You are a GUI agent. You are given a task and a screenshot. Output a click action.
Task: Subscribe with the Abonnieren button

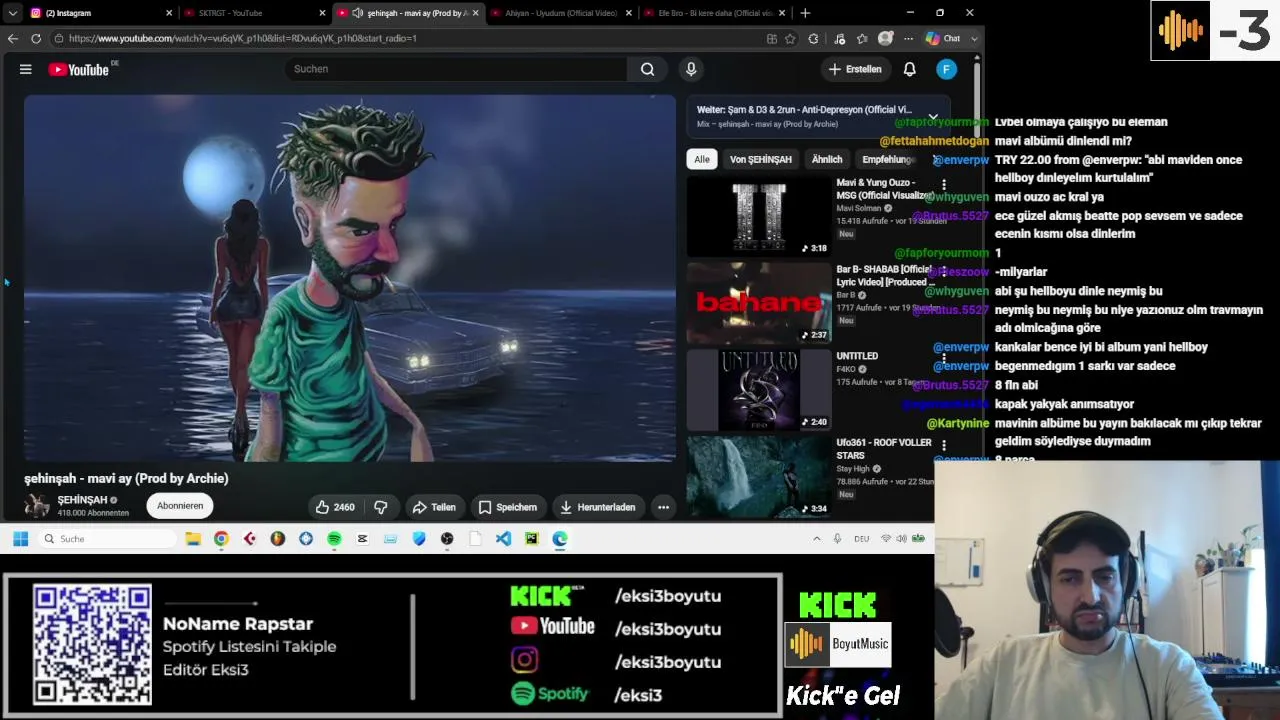tap(180, 506)
